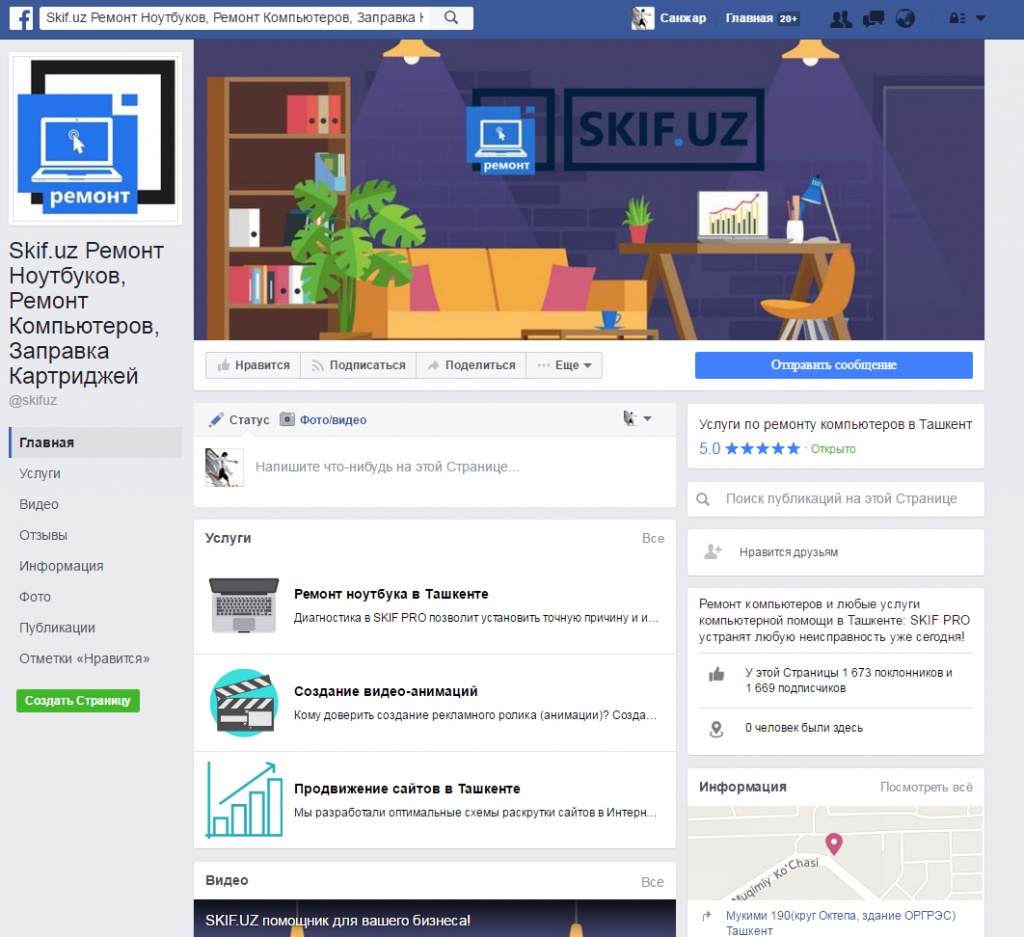Expand the Еще dropdown menu
Image resolution: width=1024 pixels, height=937 pixels.
coord(565,365)
